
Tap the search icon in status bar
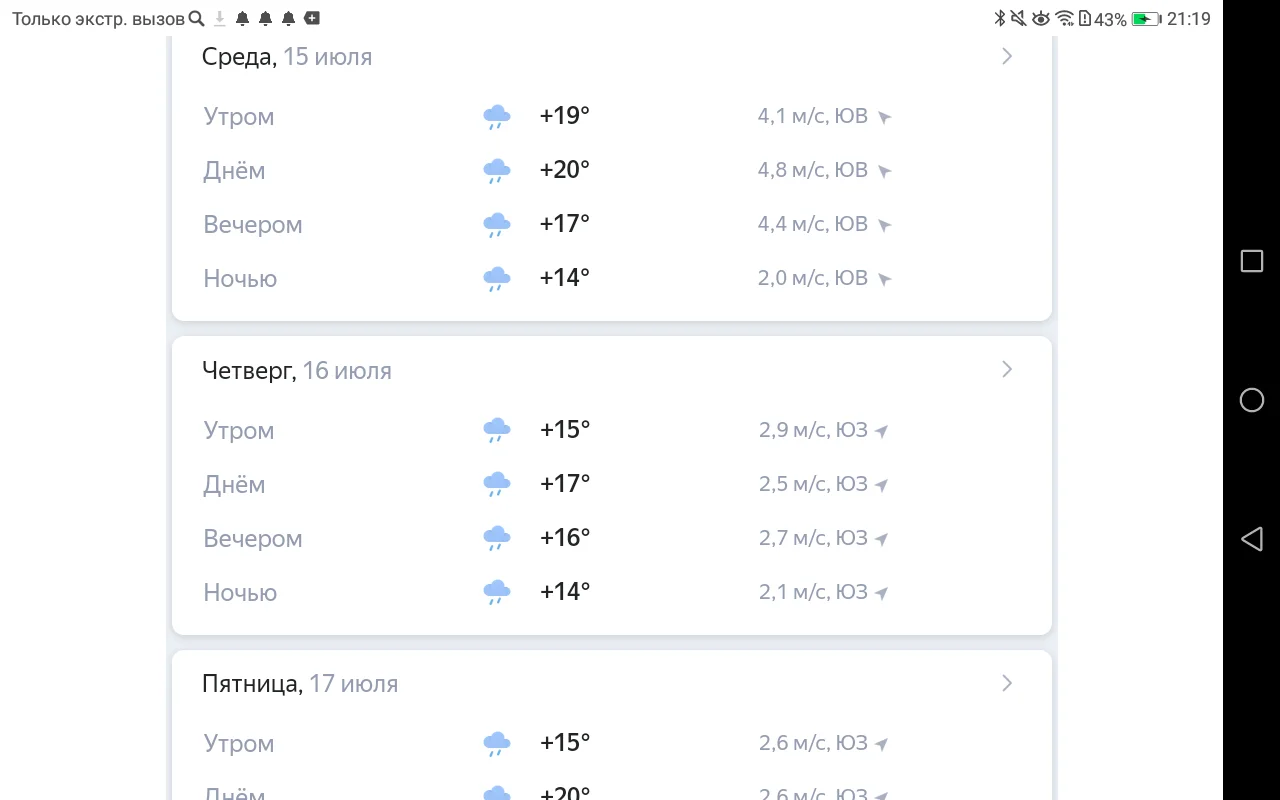click(x=196, y=19)
